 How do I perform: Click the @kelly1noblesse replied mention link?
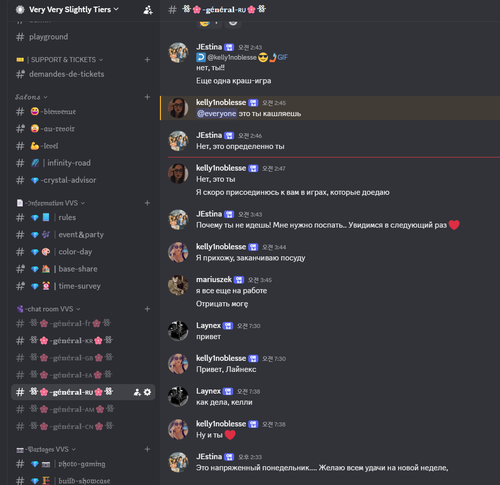click(x=232, y=57)
